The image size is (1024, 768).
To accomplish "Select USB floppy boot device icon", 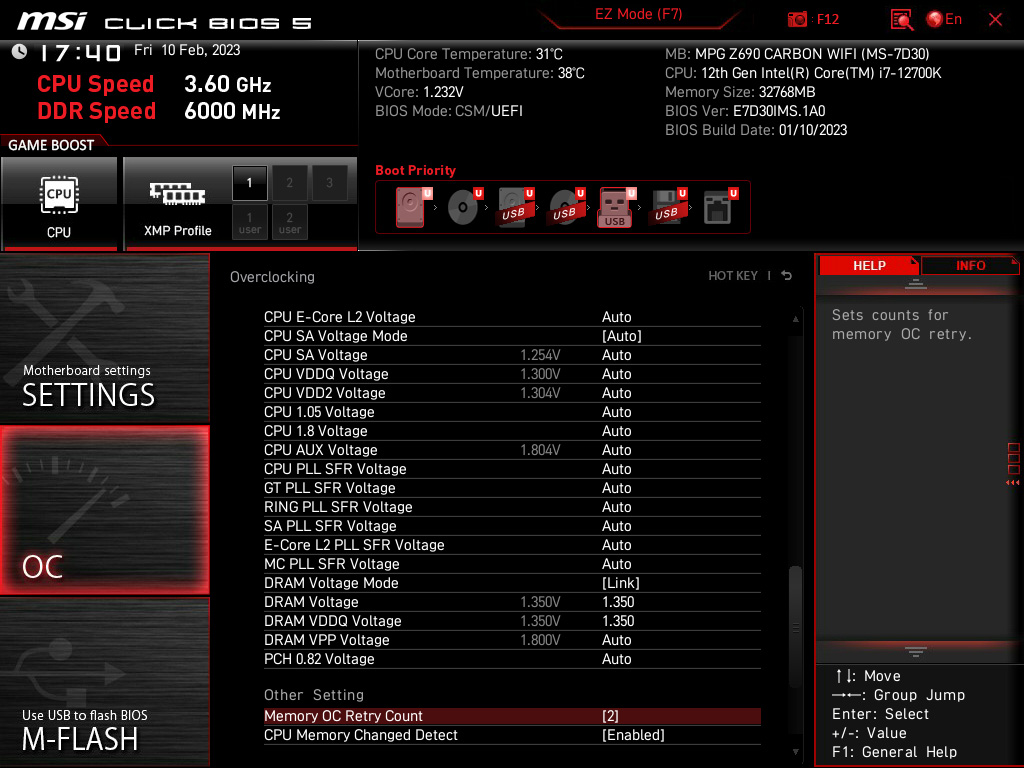I will pyautogui.click(x=667, y=207).
